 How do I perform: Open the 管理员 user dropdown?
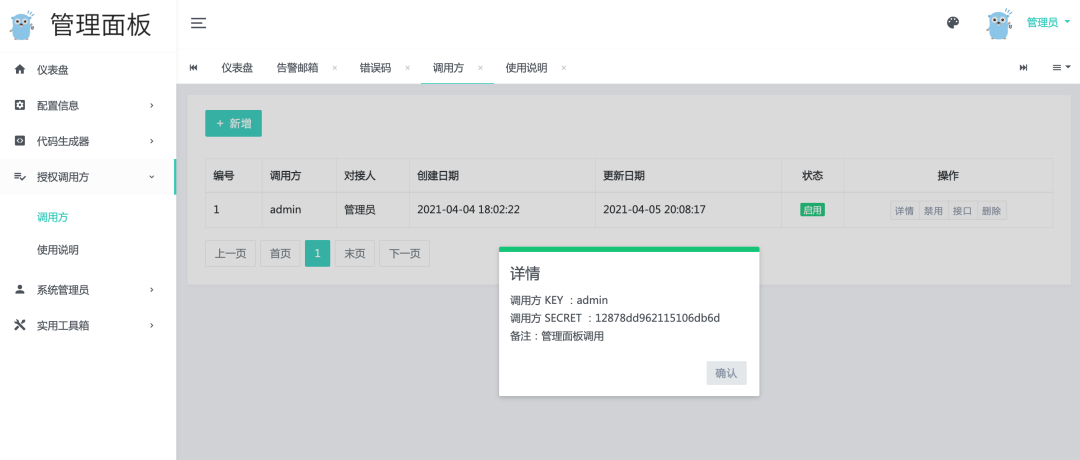1047,23
